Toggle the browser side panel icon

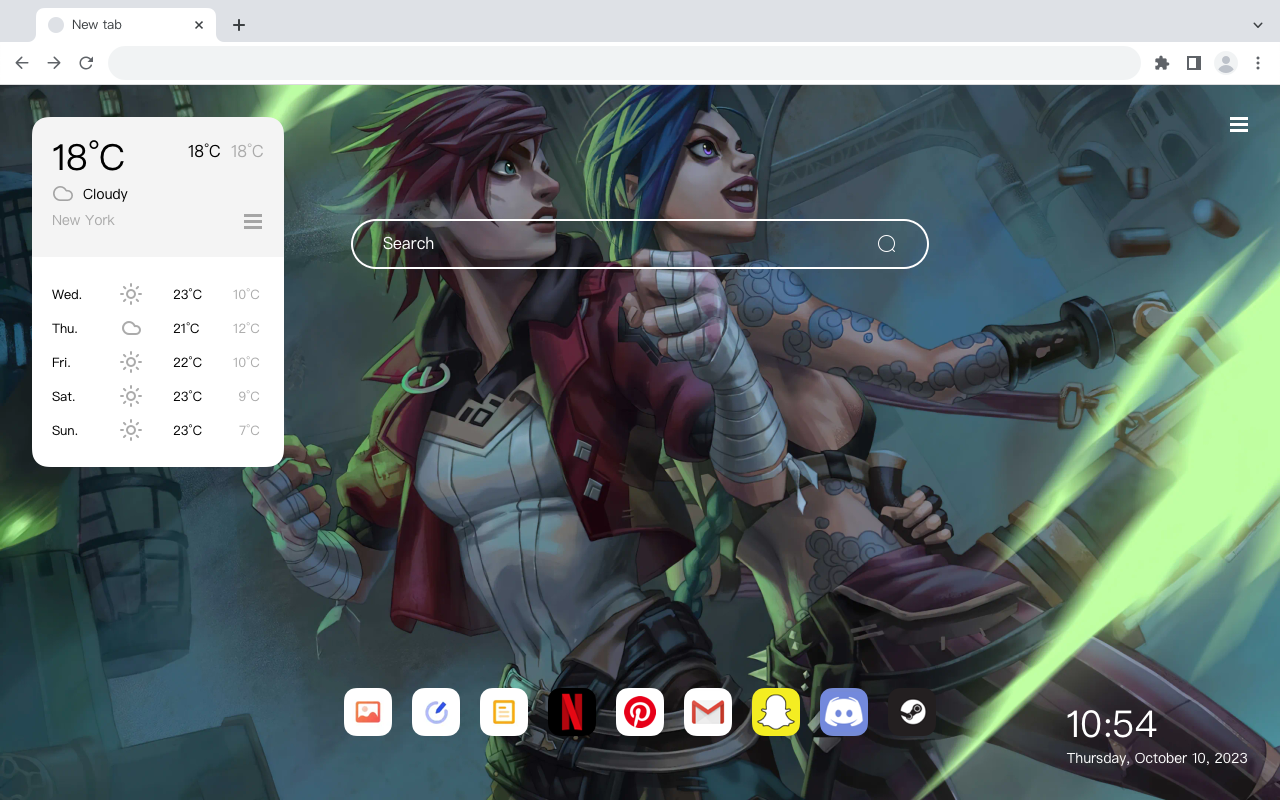click(x=1194, y=63)
